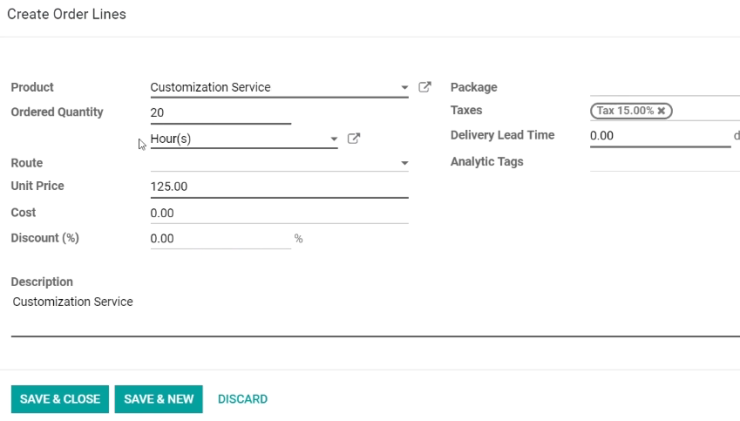Open external link for Hour(s) unit

pyautogui.click(x=353, y=138)
